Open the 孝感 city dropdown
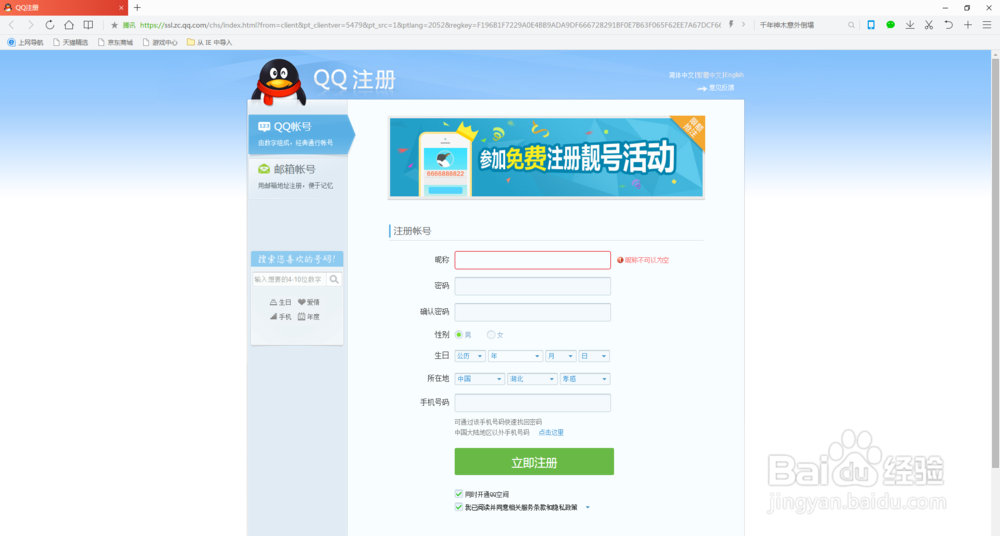 585,379
